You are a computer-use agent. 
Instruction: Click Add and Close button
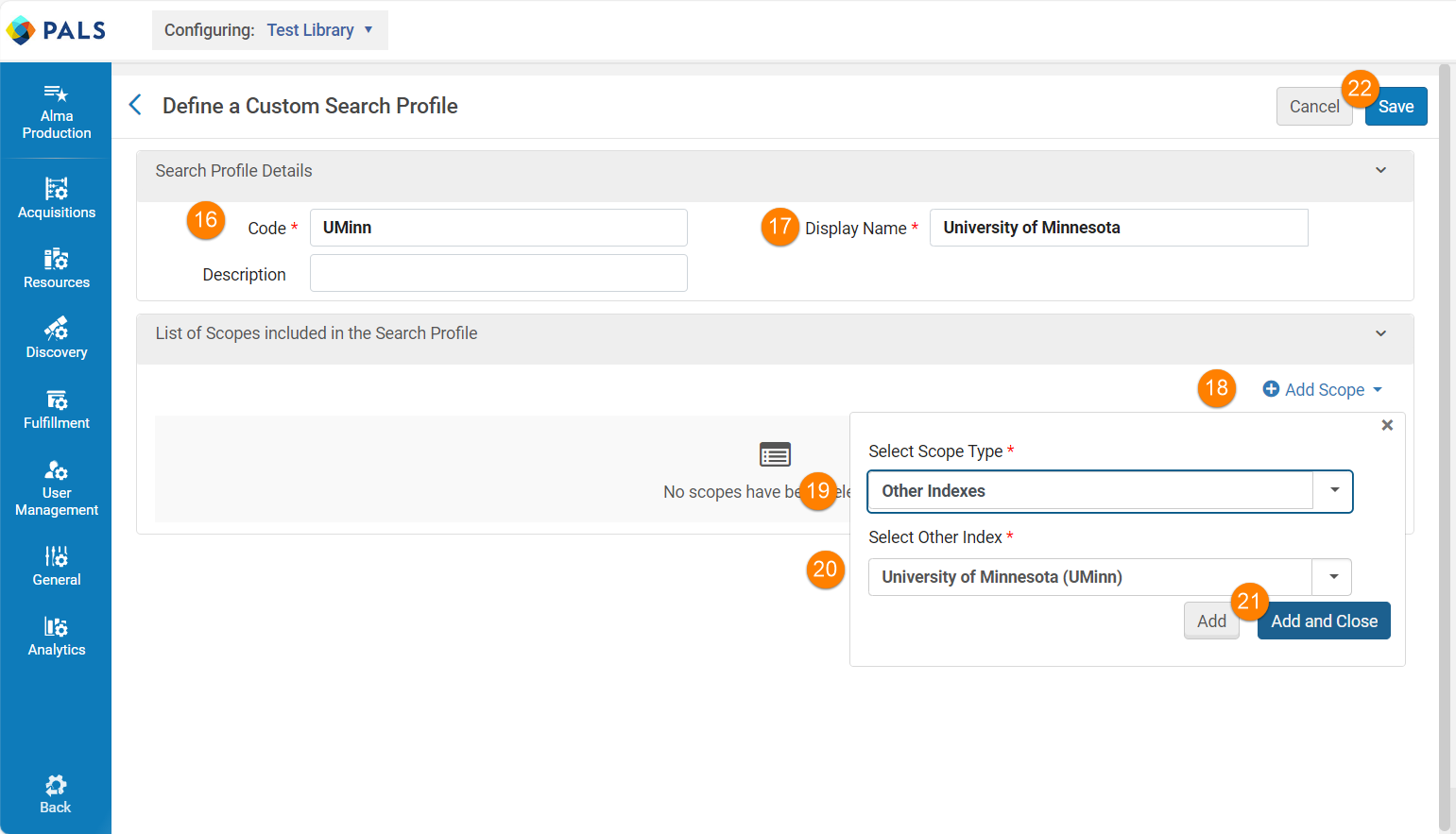(1324, 621)
